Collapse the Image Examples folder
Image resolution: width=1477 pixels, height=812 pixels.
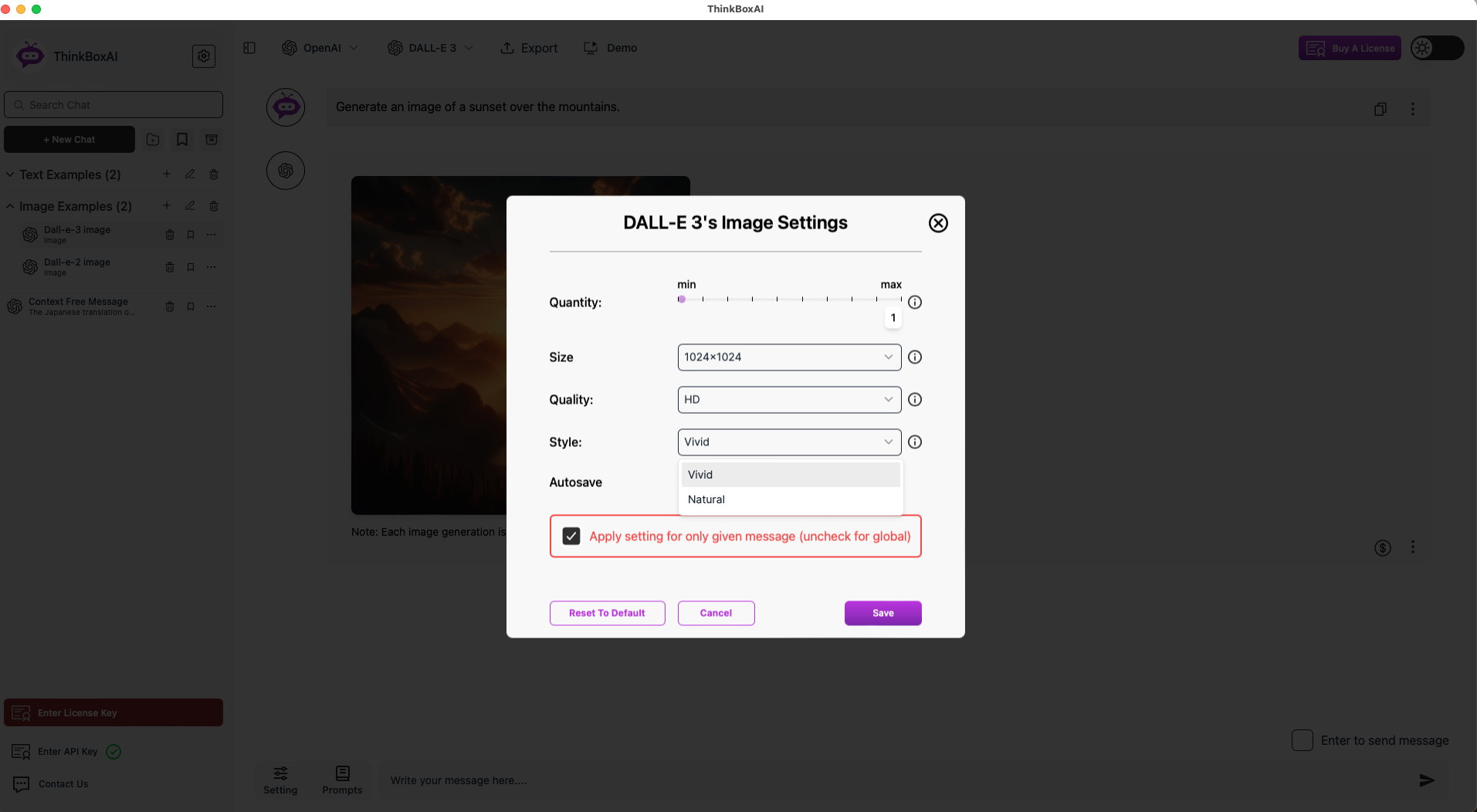tap(10, 206)
